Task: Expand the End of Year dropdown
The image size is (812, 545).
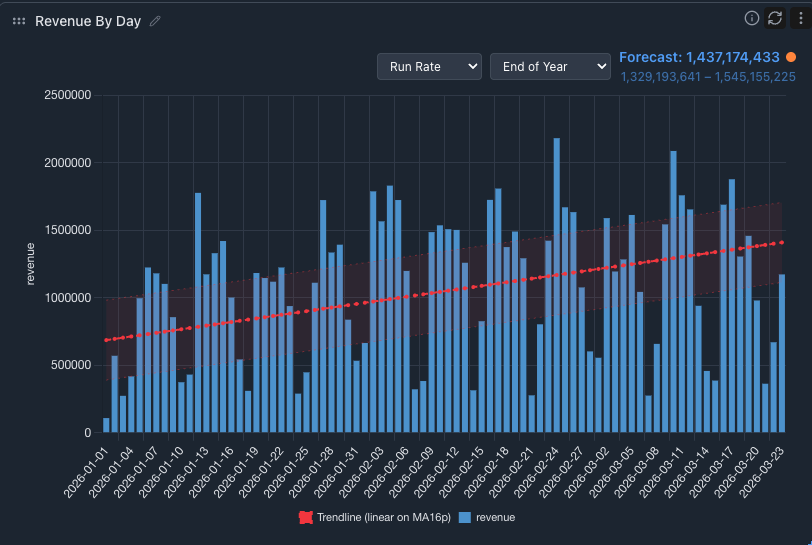Action: point(549,66)
